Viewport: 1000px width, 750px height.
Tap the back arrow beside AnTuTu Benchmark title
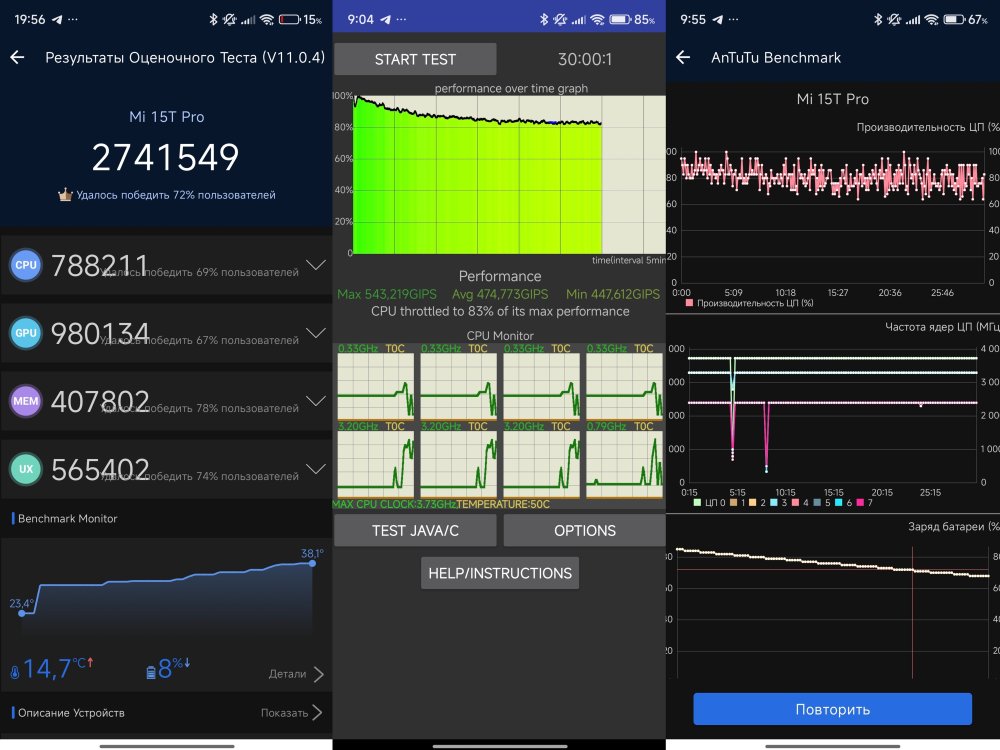pos(683,58)
